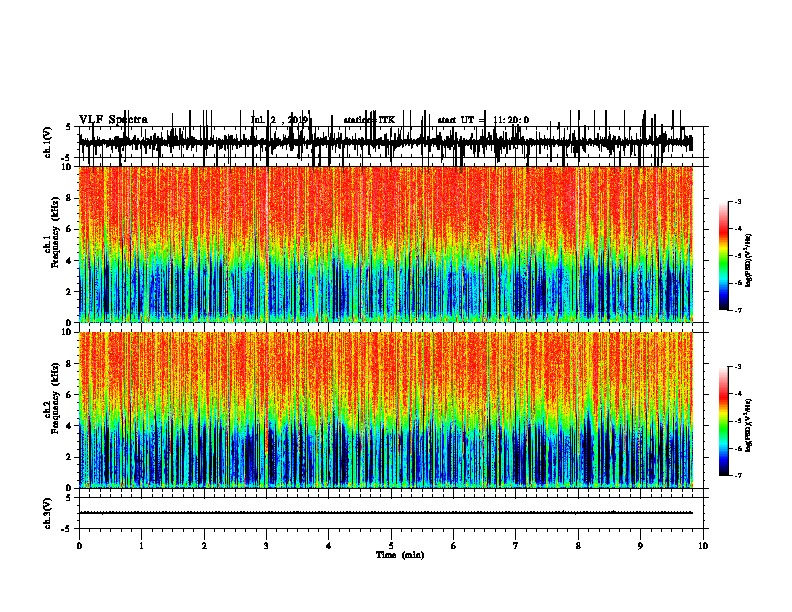Screen dimensions: 792x612
Task: Click the '-3' label on ch.2 color scale
Action: coord(737,367)
